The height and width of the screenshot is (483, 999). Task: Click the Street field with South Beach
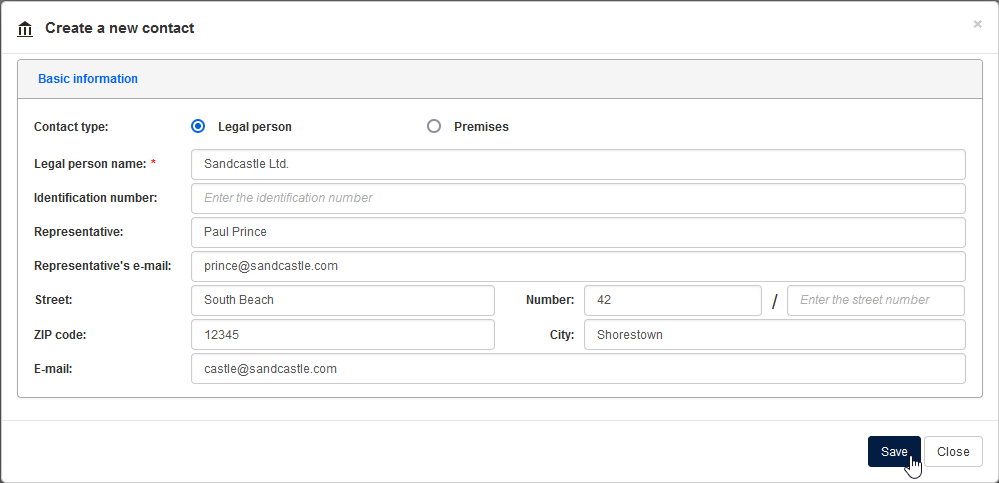342,300
